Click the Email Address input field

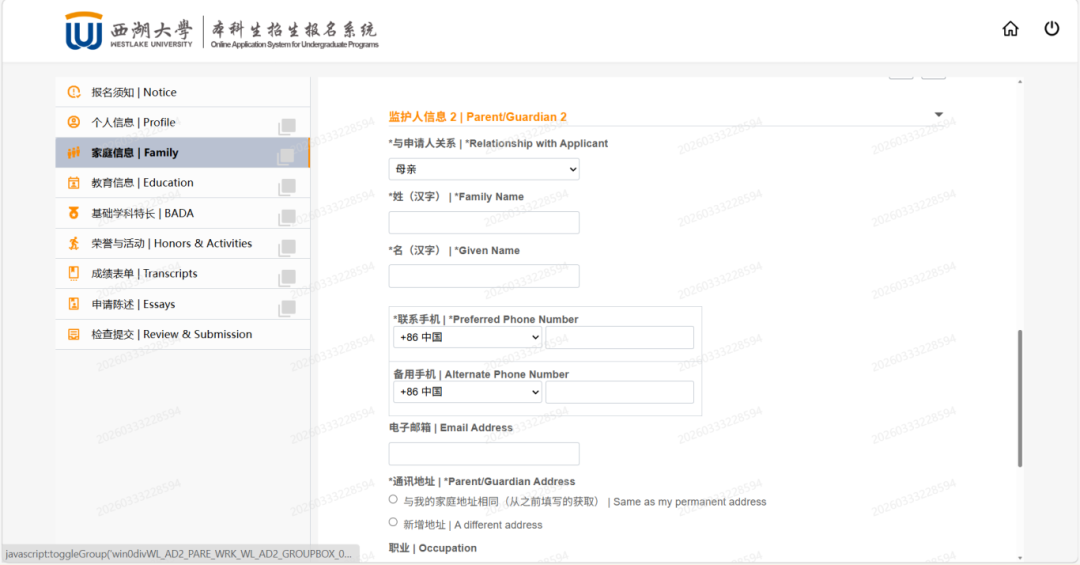click(484, 454)
